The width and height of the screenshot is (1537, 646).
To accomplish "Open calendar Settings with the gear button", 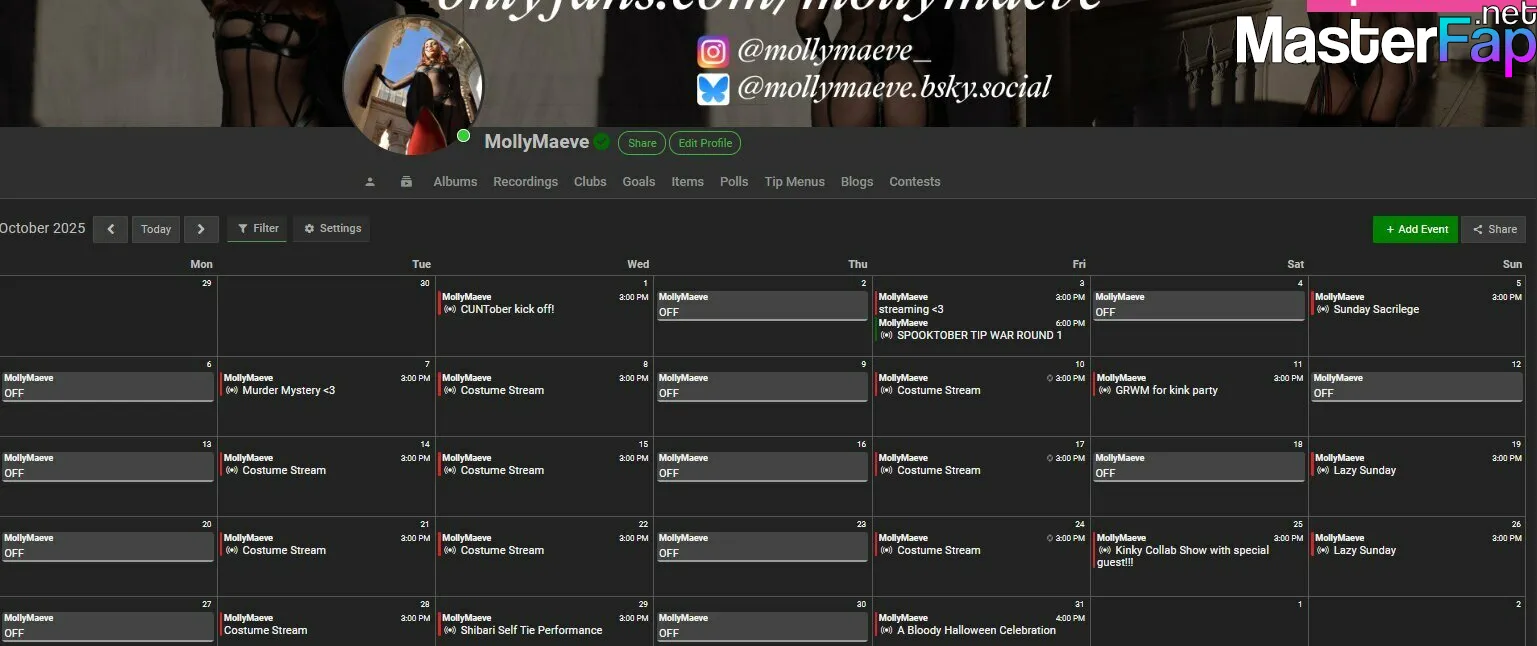I will [332, 229].
